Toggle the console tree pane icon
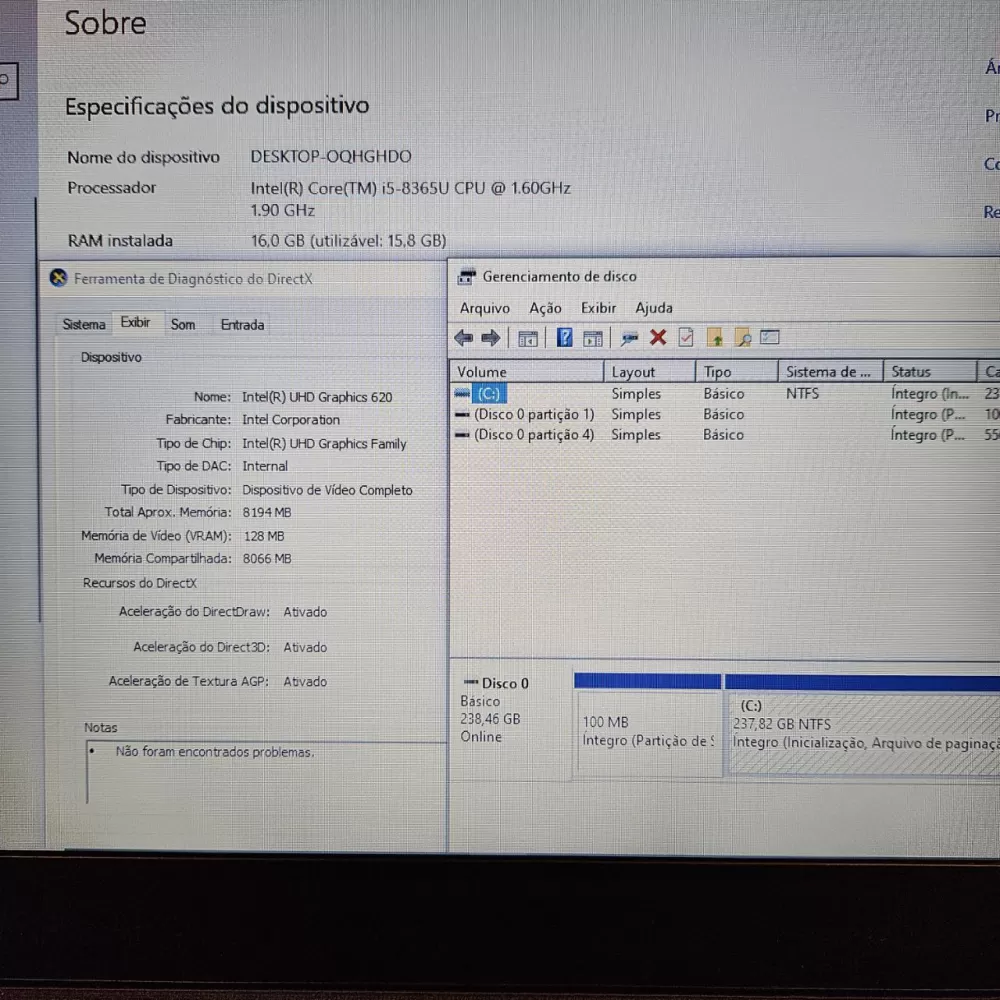The height and width of the screenshot is (1000, 1000). (x=527, y=338)
